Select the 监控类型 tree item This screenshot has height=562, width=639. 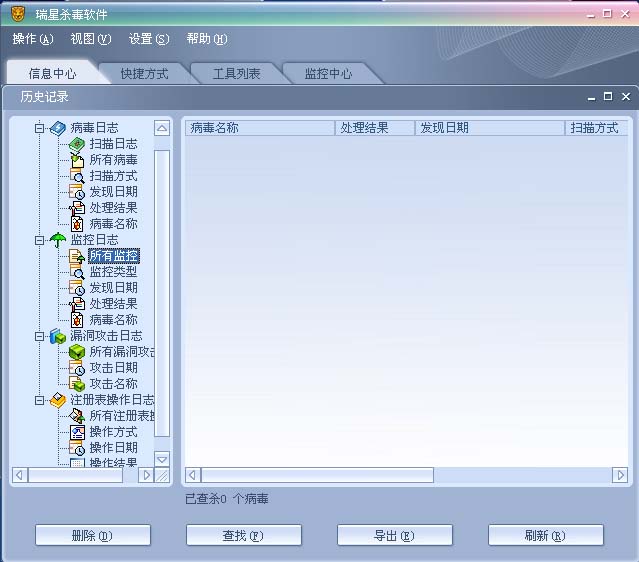[114, 272]
